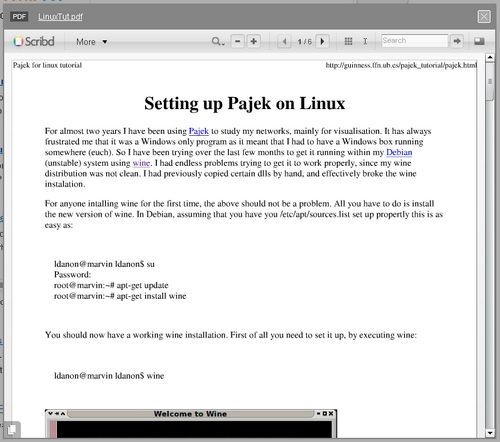
Task: Close the PDF preview overlay
Action: point(484,16)
